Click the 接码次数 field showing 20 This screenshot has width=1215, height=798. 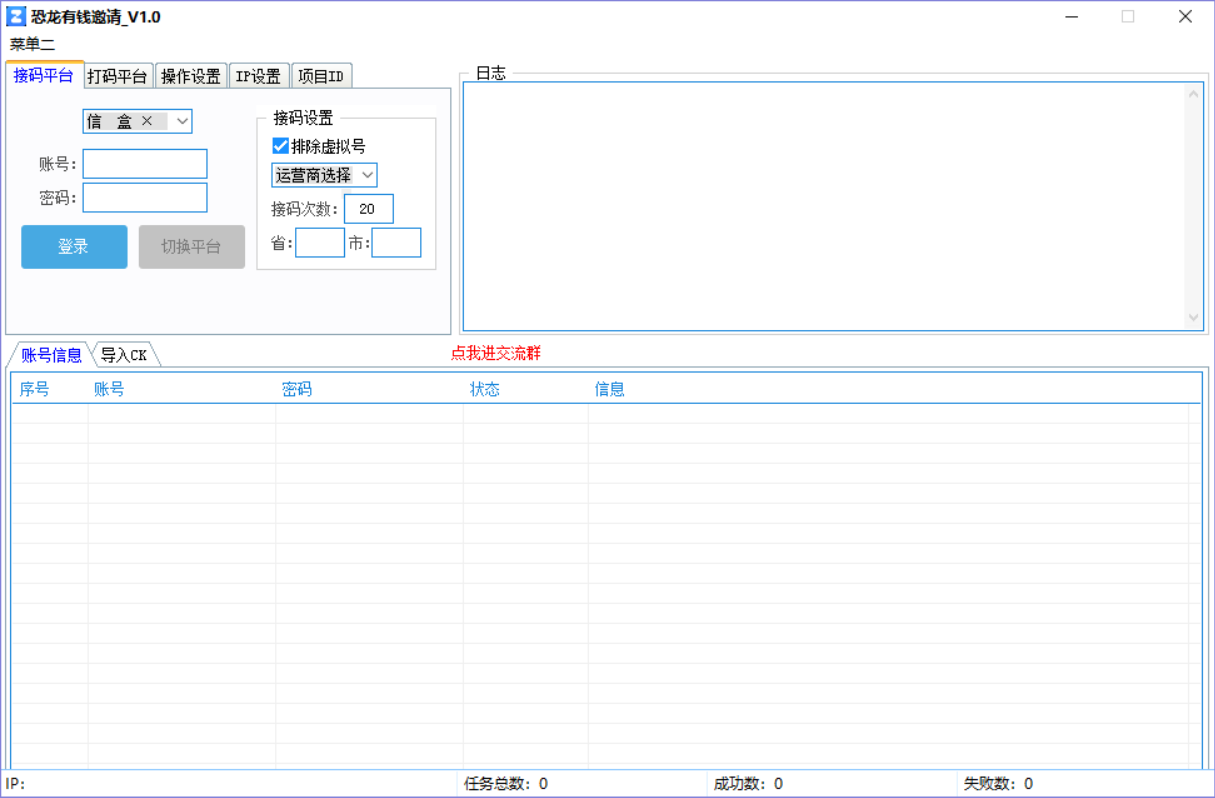[368, 209]
